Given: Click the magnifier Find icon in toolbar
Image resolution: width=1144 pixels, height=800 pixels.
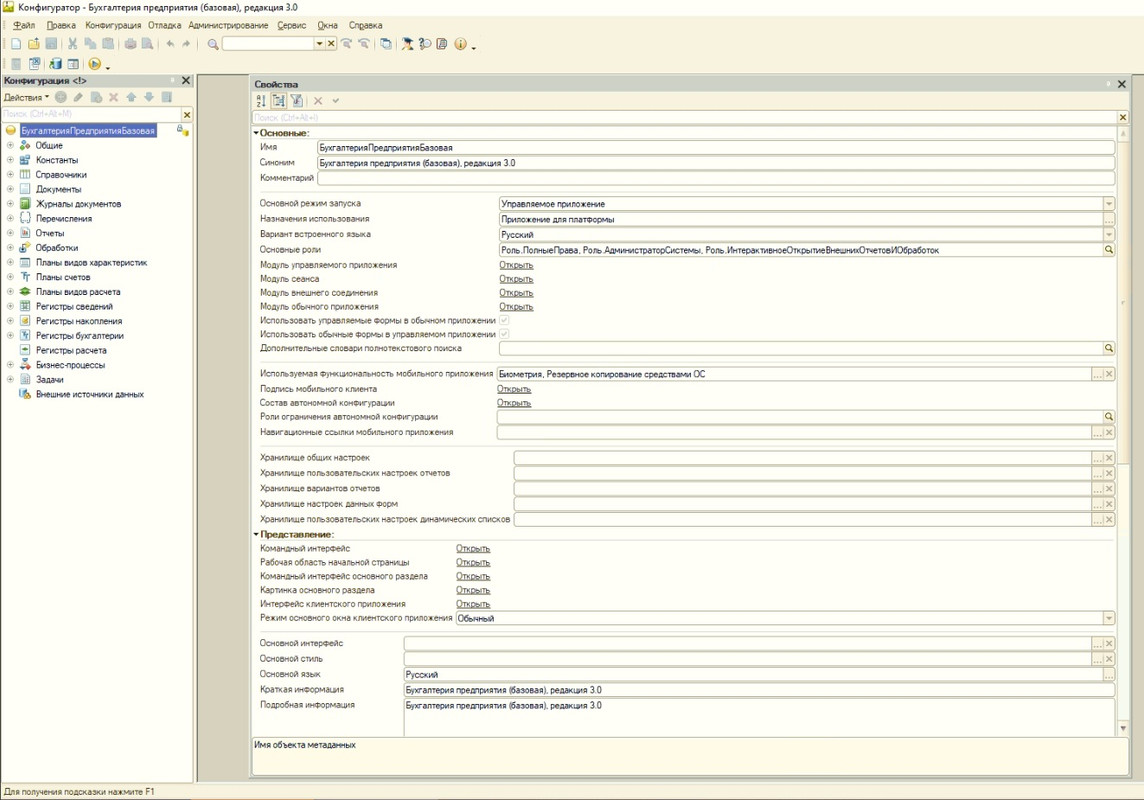Looking at the screenshot, I should (213, 44).
